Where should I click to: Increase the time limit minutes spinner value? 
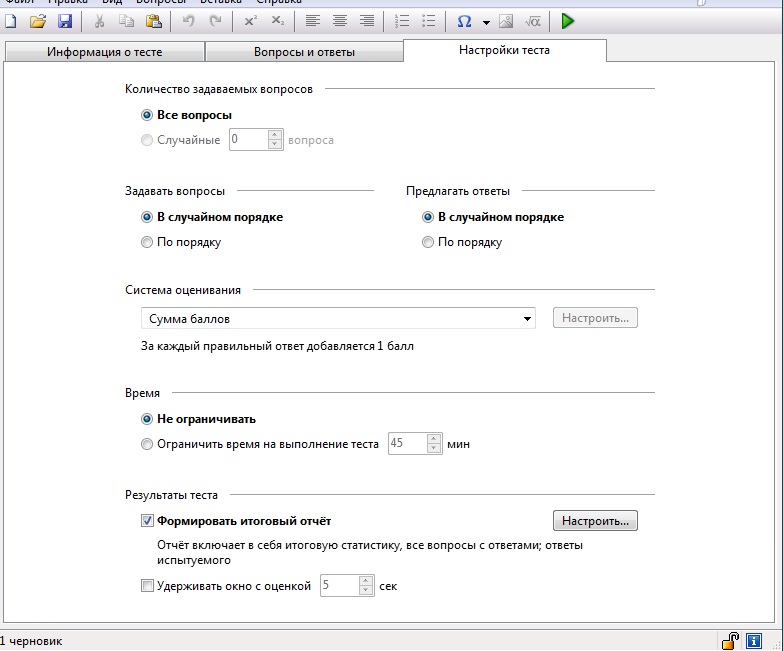434,438
